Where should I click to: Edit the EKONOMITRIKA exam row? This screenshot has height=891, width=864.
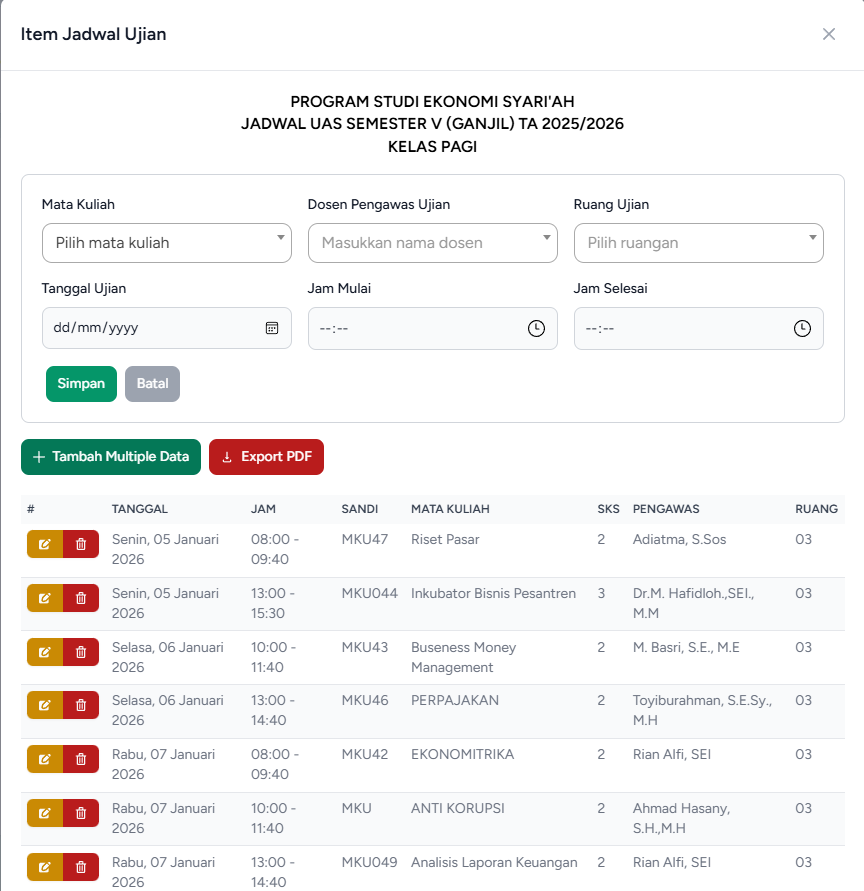[45, 759]
